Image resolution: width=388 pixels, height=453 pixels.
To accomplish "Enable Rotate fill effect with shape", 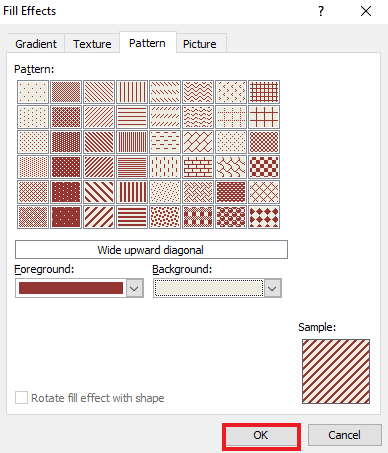I will tap(21, 398).
